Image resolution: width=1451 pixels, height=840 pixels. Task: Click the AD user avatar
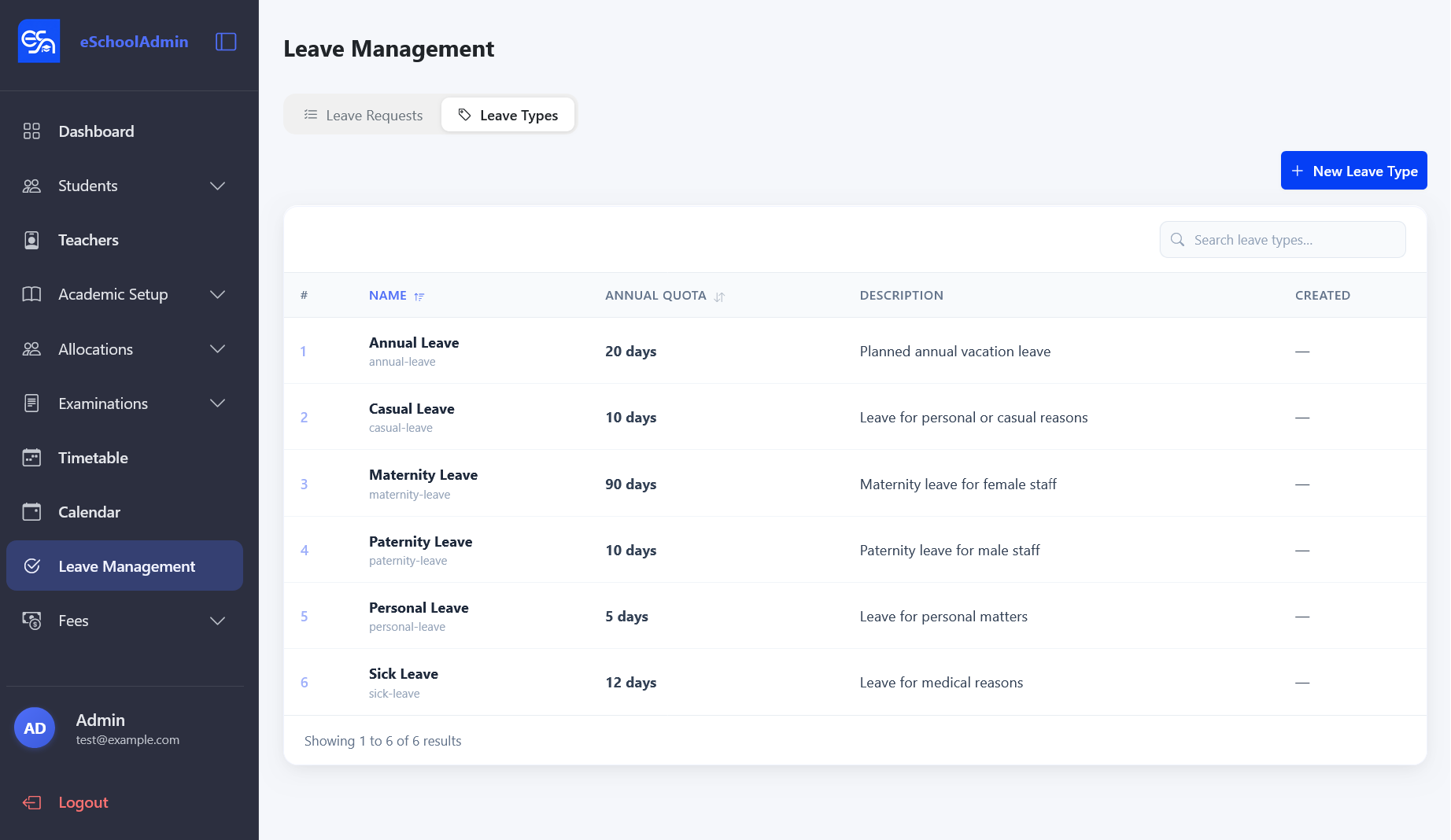[35, 728]
